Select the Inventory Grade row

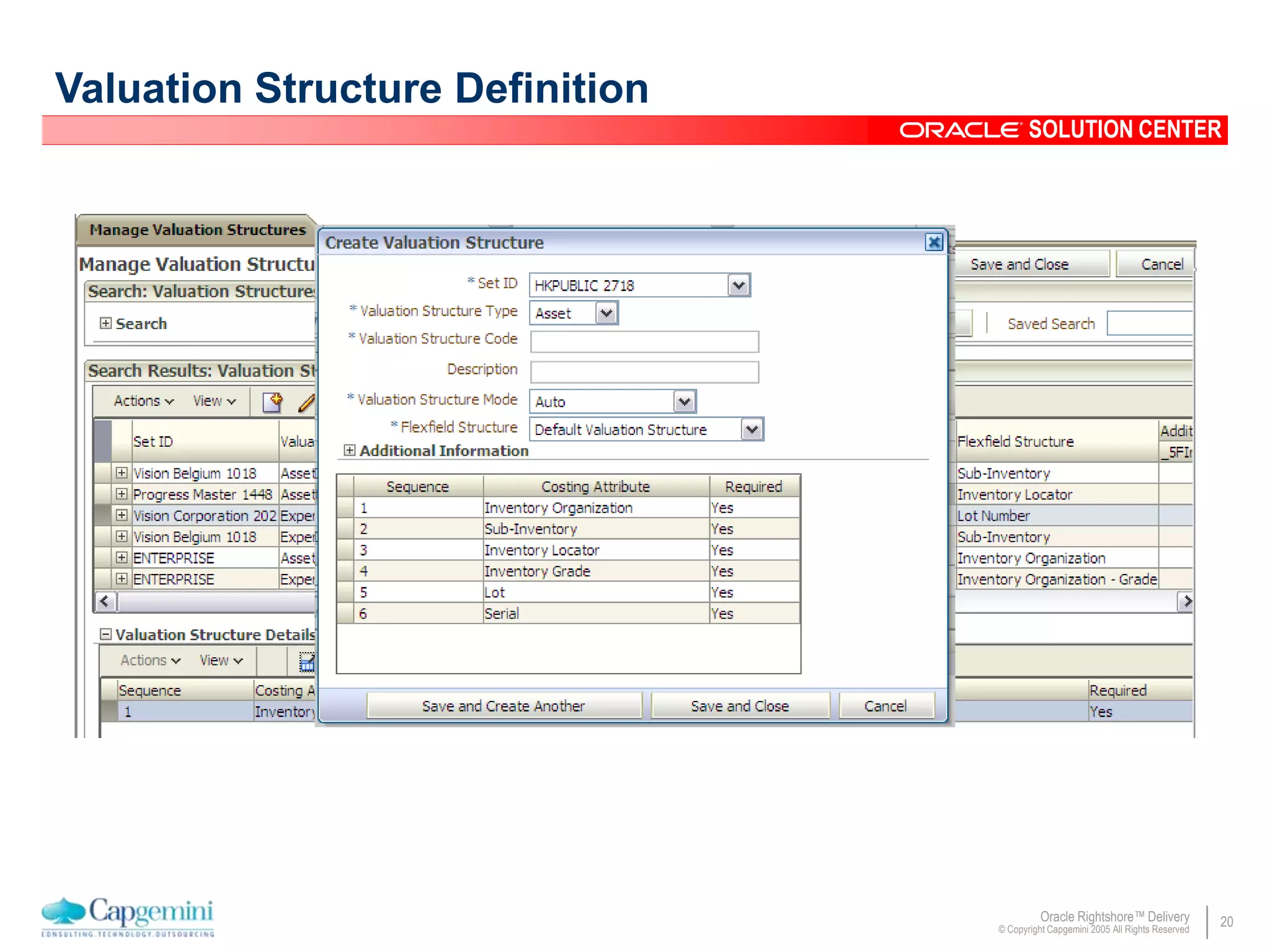coord(568,571)
